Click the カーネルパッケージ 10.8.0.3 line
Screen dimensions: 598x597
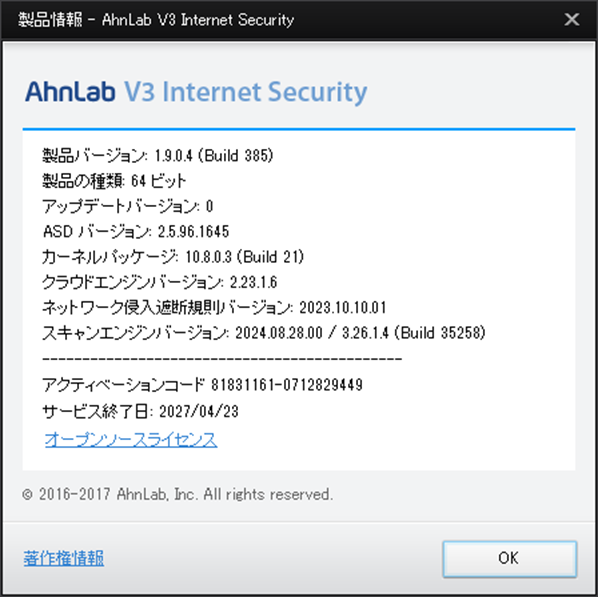(x=173, y=257)
